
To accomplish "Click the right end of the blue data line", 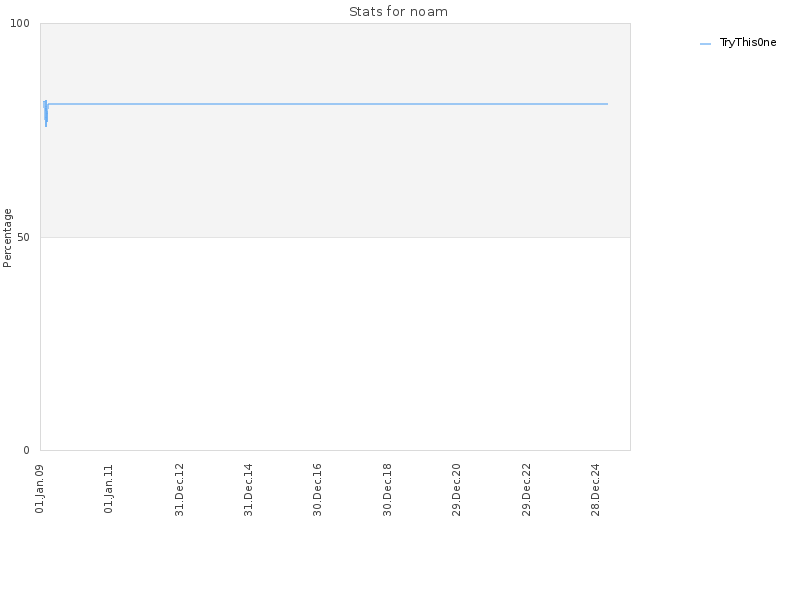I will click(607, 104).
